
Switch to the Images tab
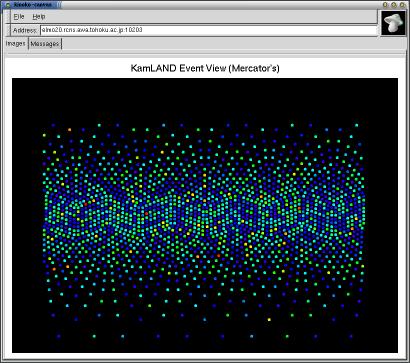click(16, 44)
